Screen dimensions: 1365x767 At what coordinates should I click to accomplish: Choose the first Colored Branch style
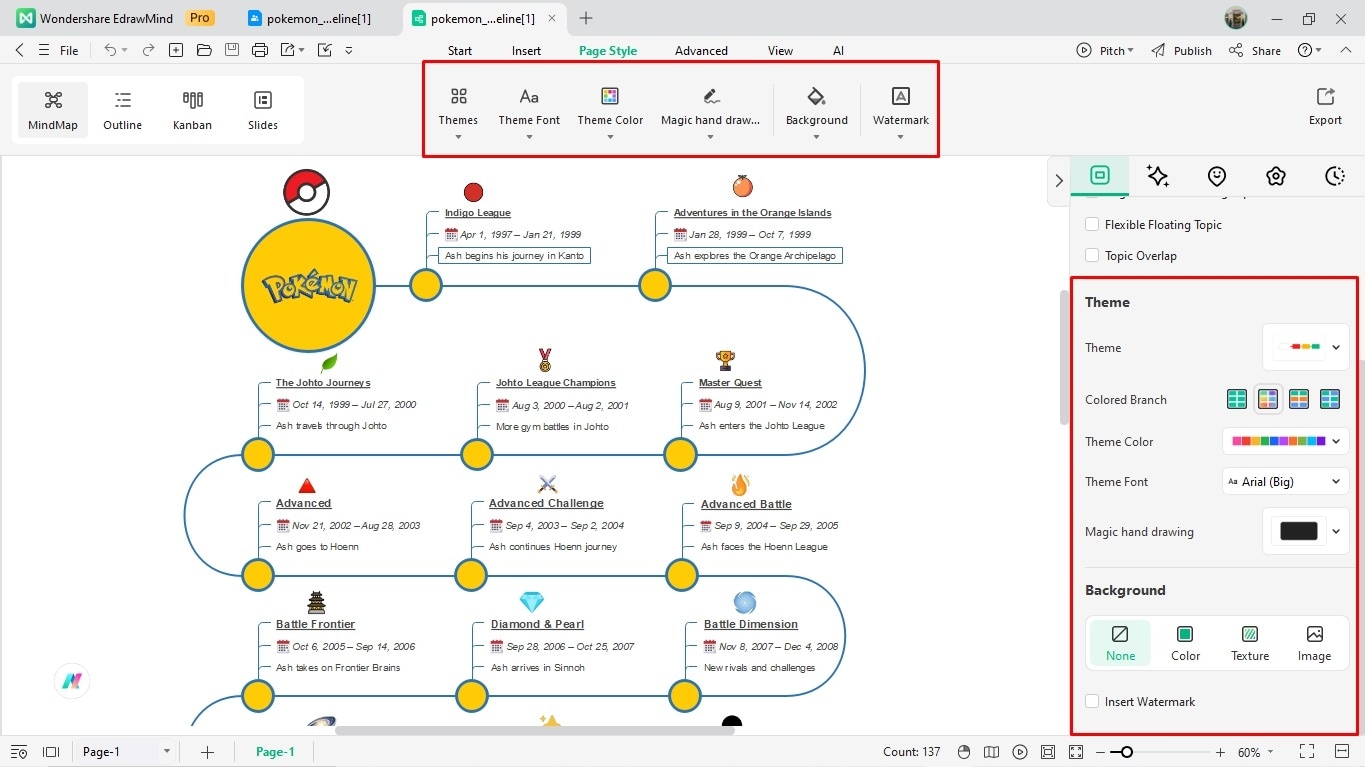pos(1237,400)
